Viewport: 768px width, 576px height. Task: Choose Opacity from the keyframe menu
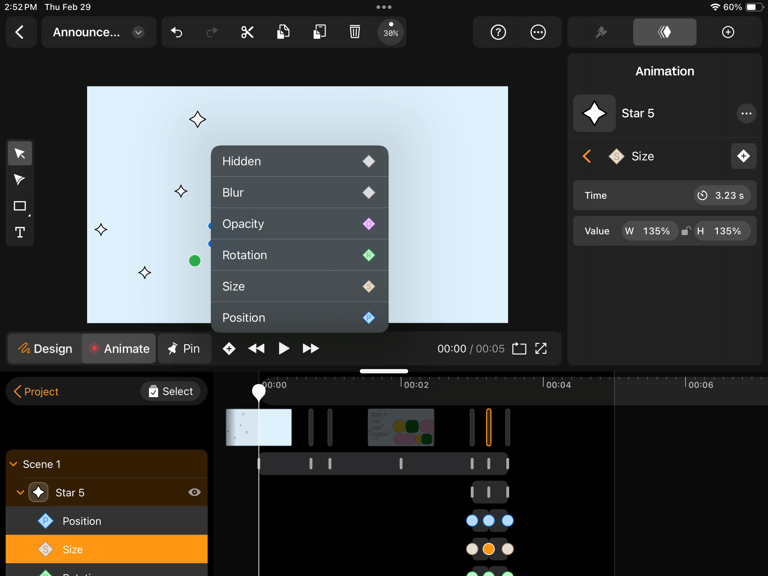pyautogui.click(x=299, y=224)
